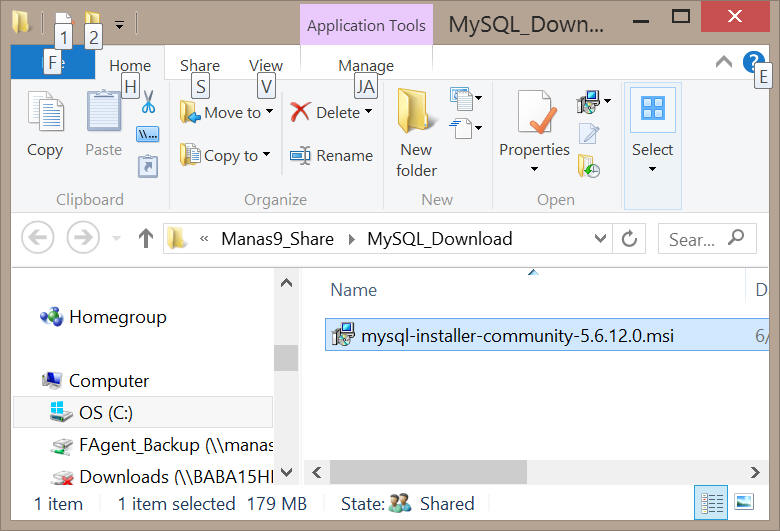Click the Edit pencil icon in Open group
The height and width of the screenshot is (531, 780).
click(589, 133)
